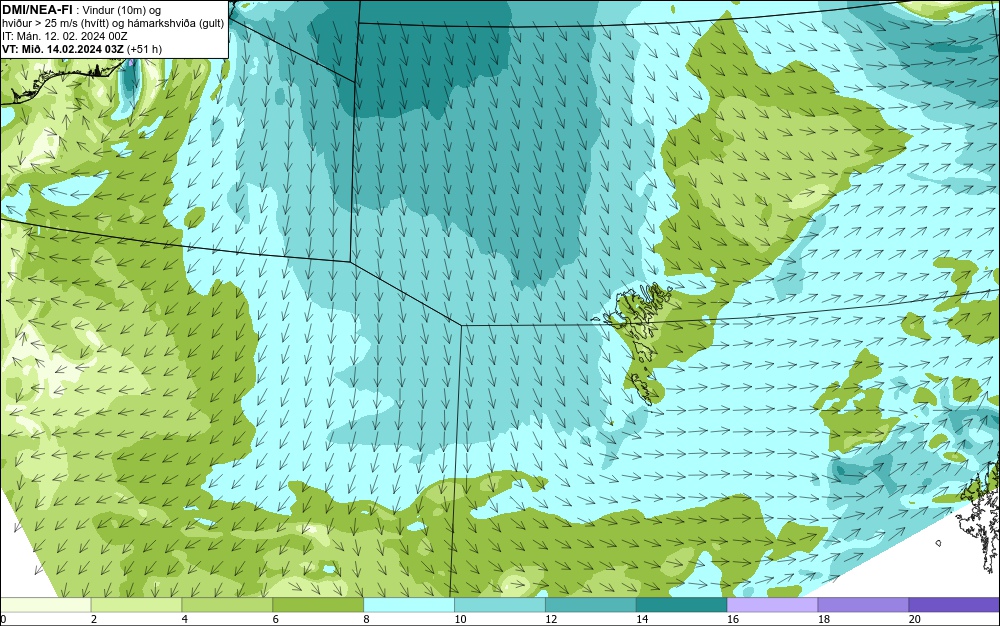
Task: Click the legend scale label 16
Action: point(733,619)
